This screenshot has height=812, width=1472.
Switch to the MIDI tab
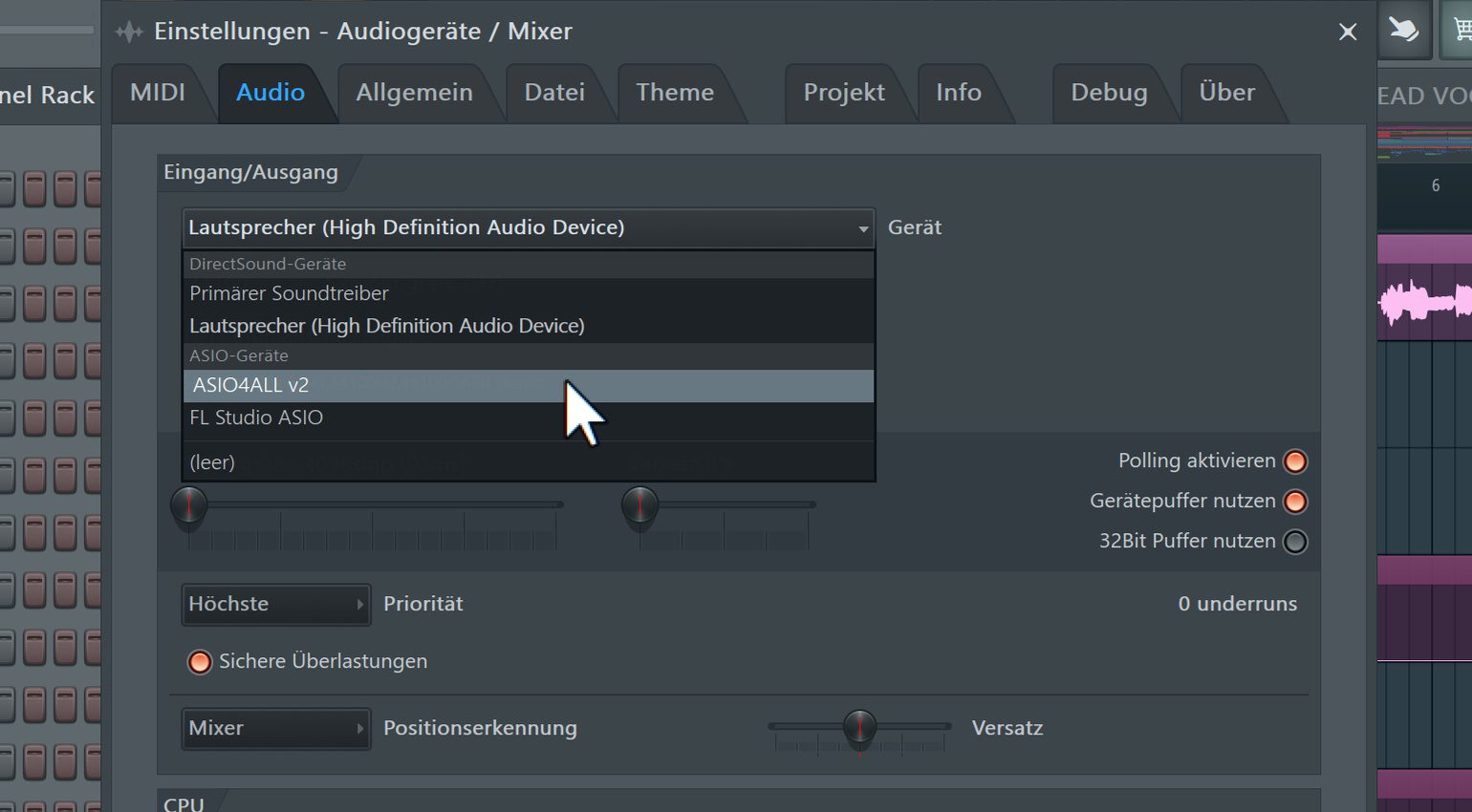click(x=158, y=93)
